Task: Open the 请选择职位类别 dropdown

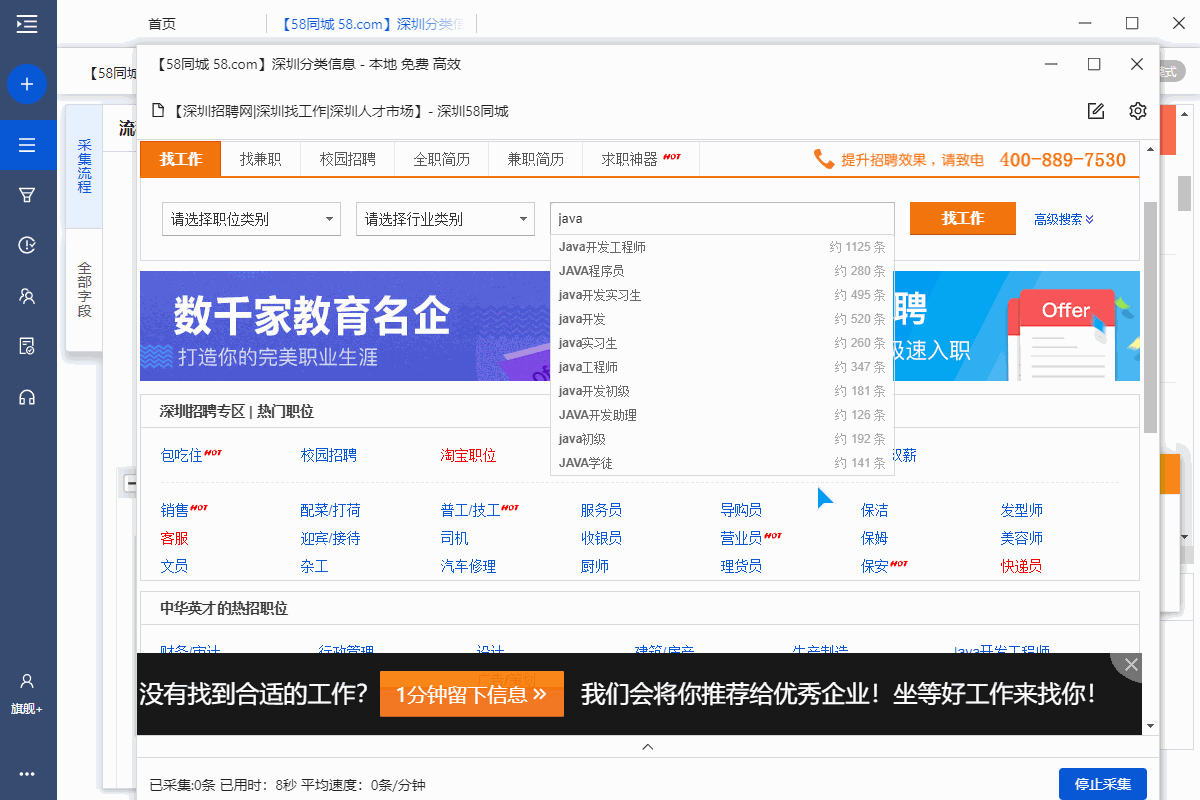Action: pos(251,219)
